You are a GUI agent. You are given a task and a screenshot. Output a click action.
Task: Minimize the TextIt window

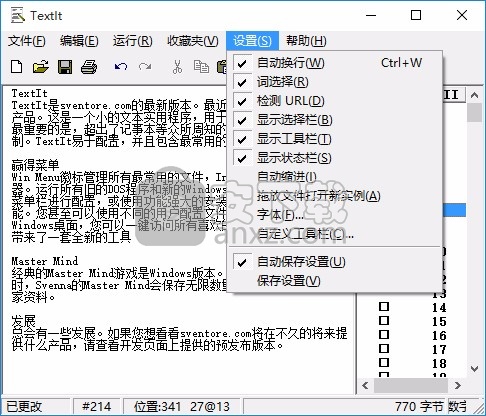point(371,15)
